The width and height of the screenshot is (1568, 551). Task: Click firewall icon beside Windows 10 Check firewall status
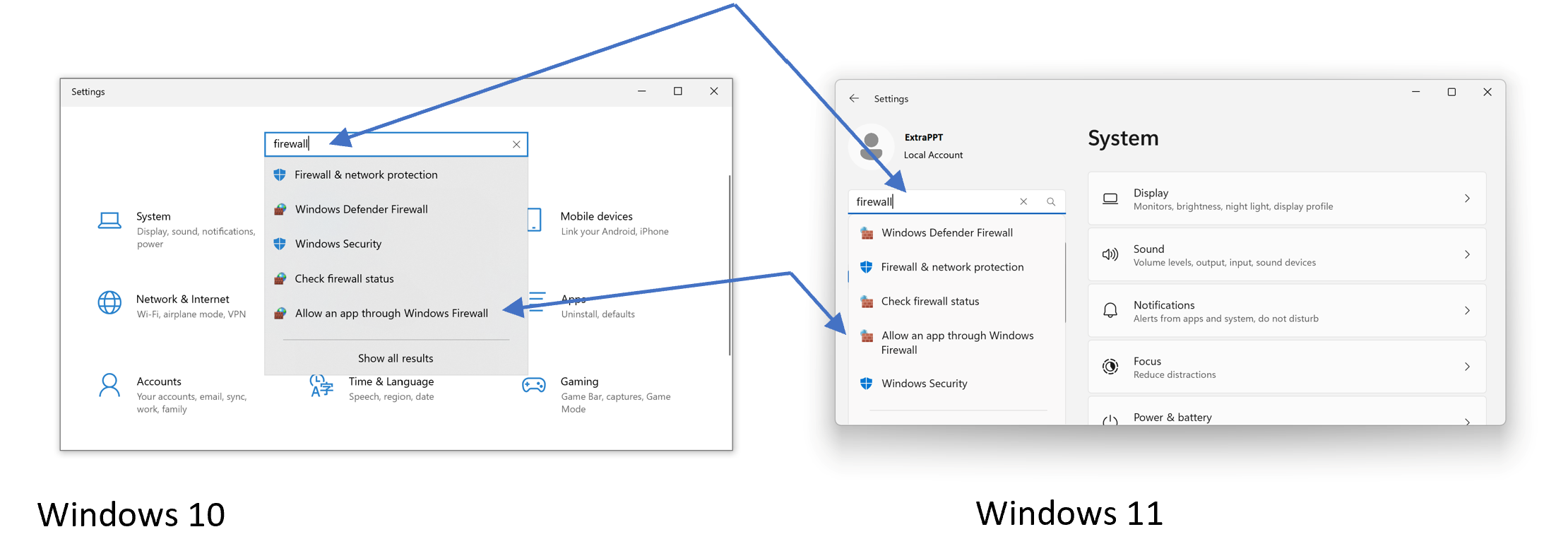pos(280,278)
